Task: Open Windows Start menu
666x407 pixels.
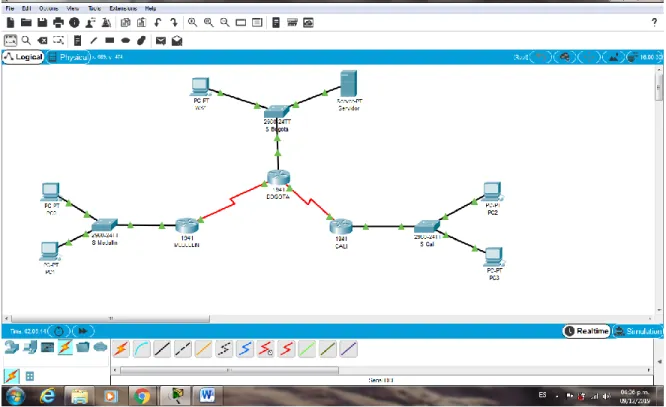Action: tap(15, 396)
